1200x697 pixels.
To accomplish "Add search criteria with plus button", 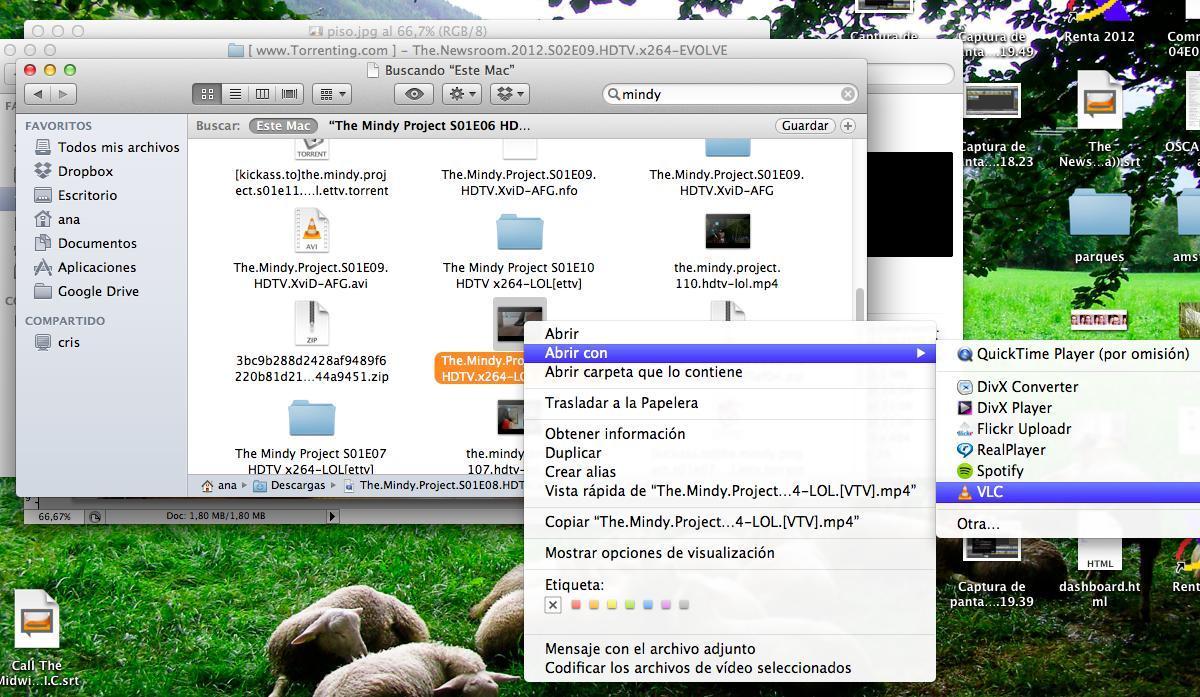I will click(x=848, y=126).
